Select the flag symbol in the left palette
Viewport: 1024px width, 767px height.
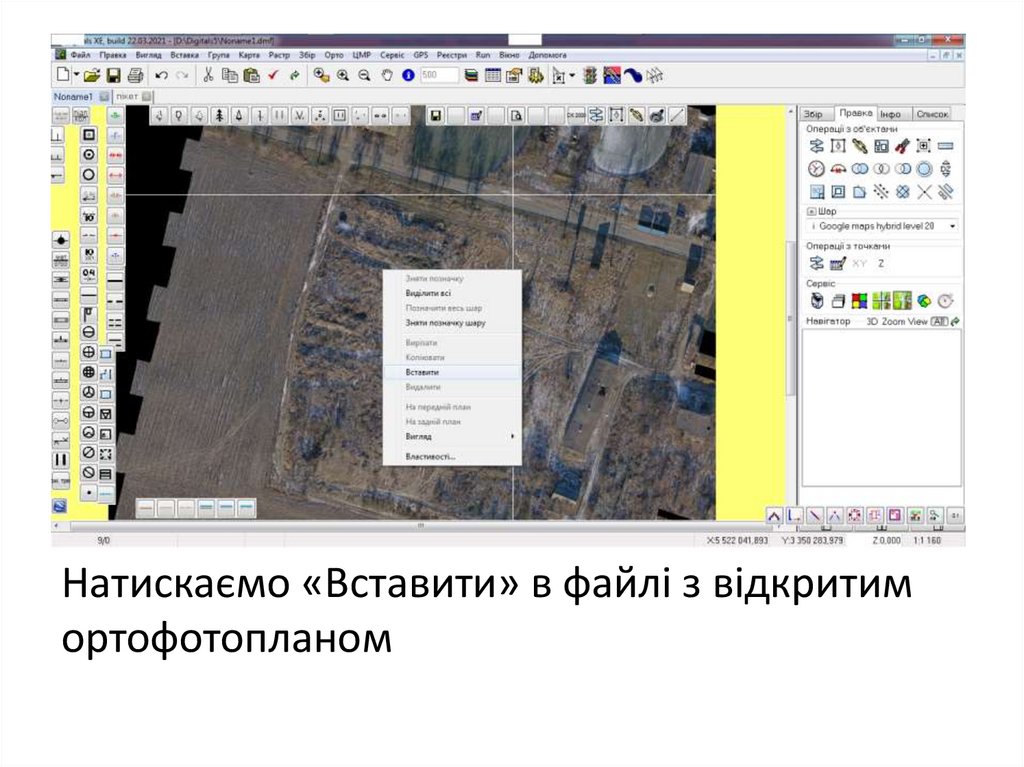click(x=89, y=314)
